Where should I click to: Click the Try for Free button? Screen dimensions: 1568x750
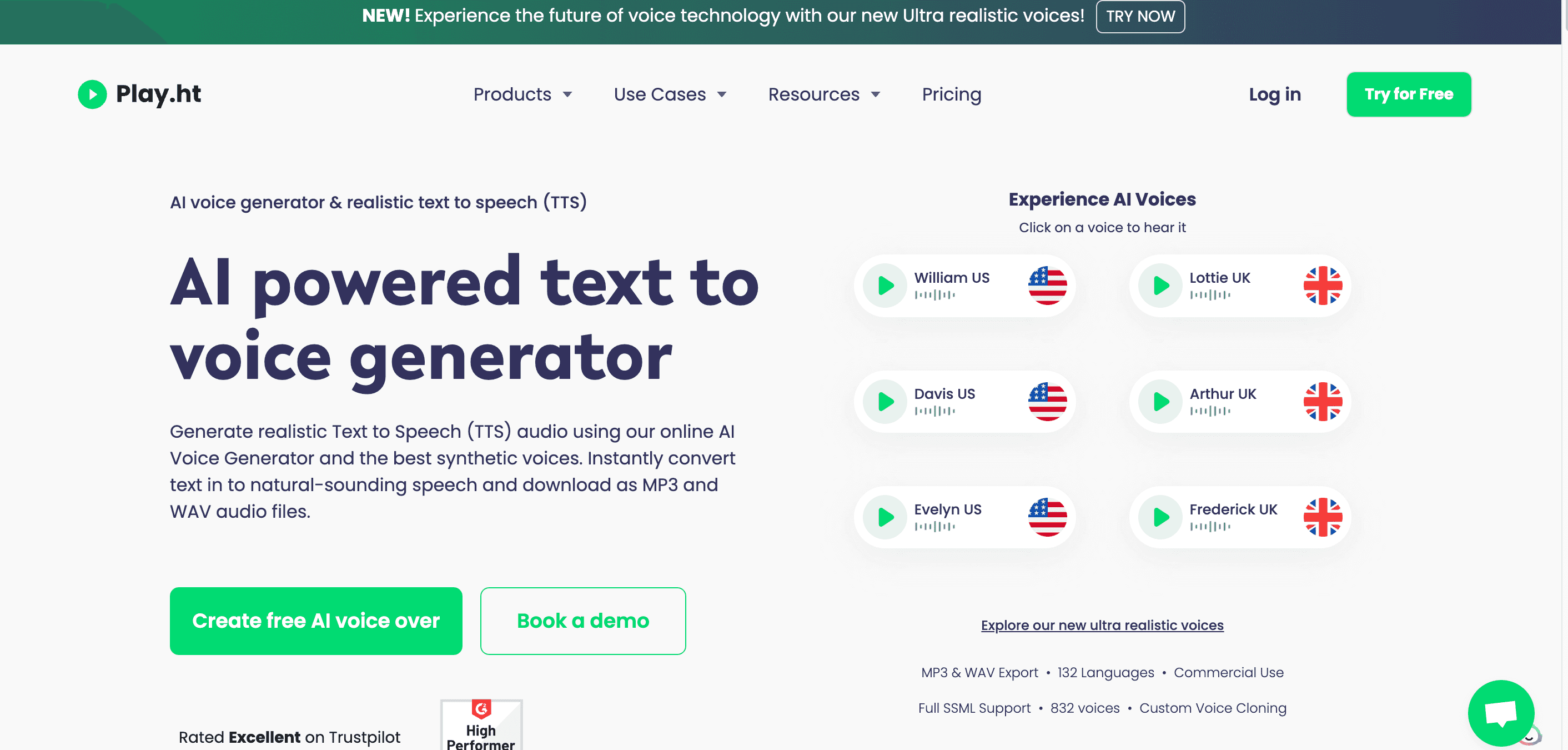(1408, 93)
